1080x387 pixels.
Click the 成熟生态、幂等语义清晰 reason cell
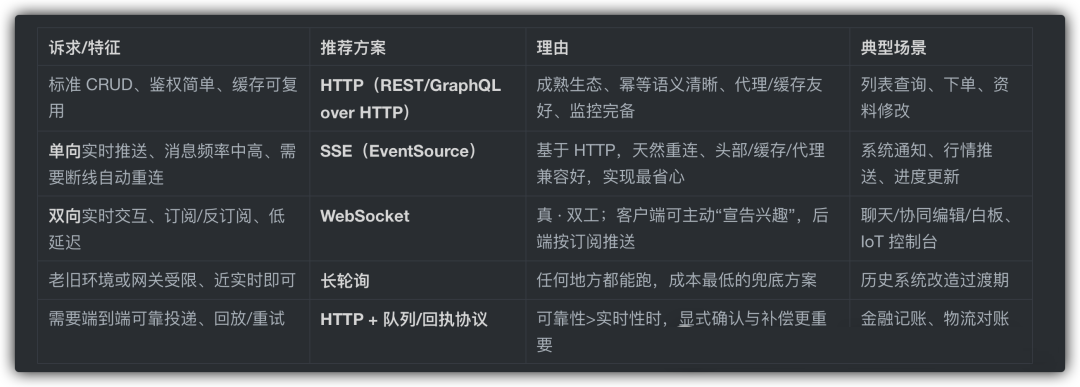tap(687, 98)
